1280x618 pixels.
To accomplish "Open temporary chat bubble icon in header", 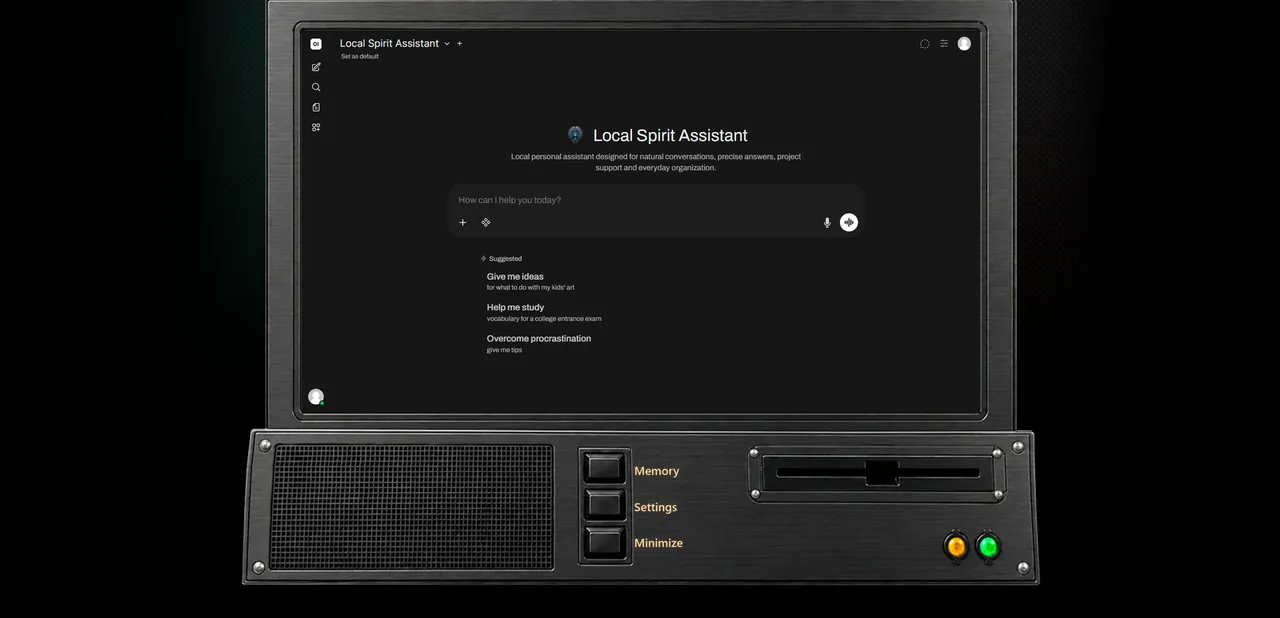I will [x=925, y=43].
